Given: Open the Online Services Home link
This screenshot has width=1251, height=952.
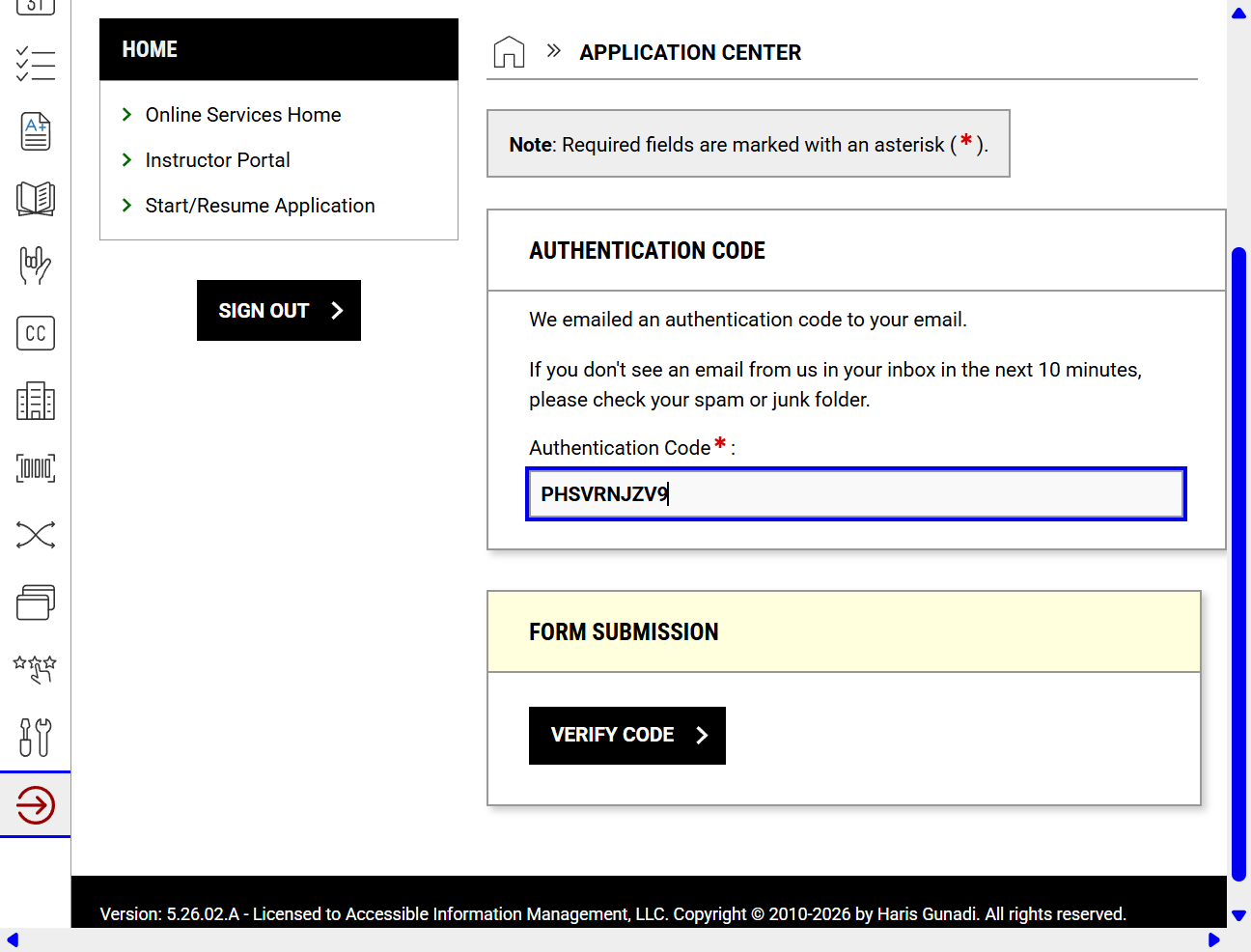Looking at the screenshot, I should coord(243,115).
